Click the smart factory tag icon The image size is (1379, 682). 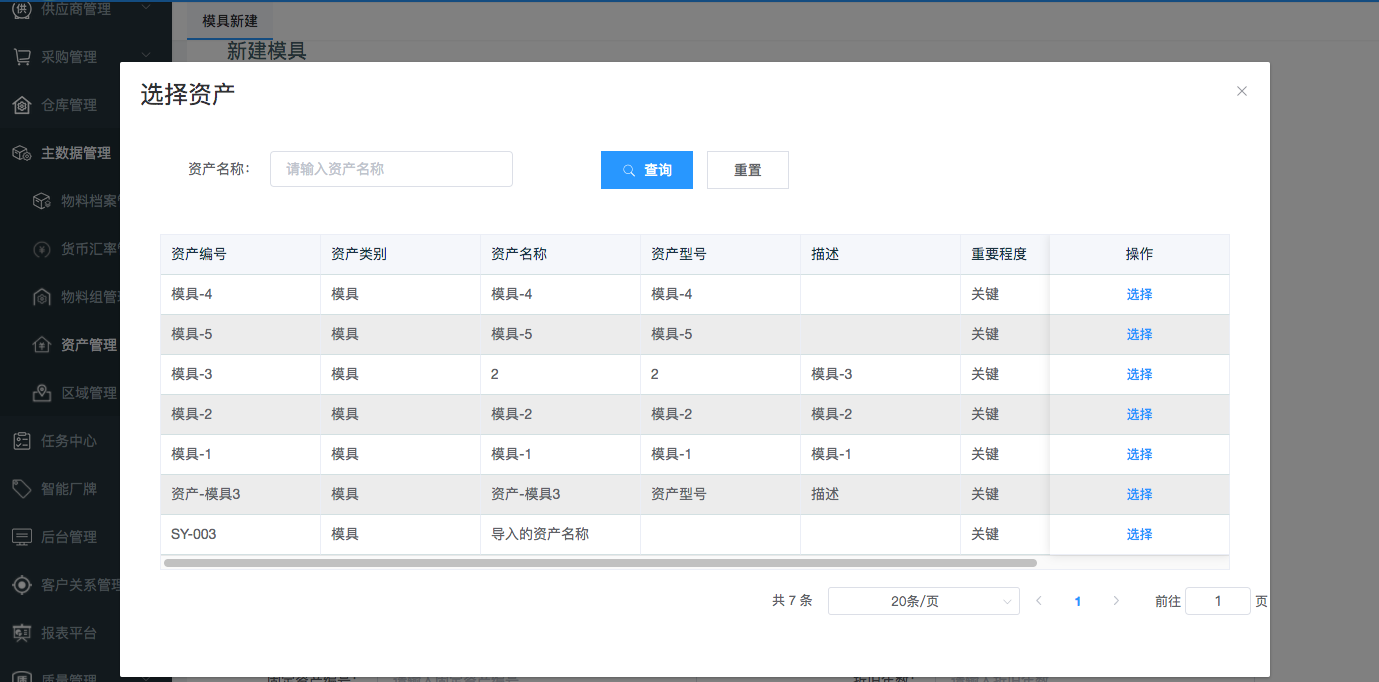click(21, 489)
